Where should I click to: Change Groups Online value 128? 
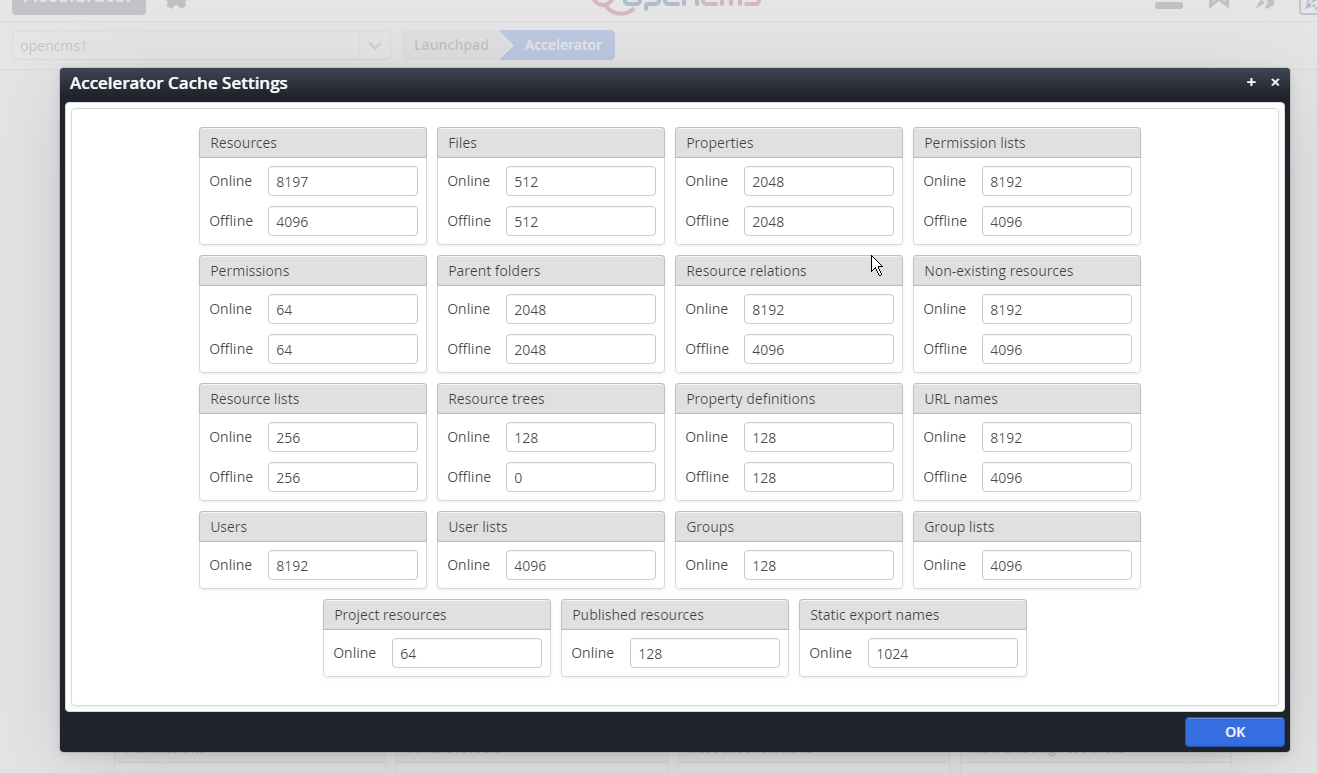[x=819, y=565]
